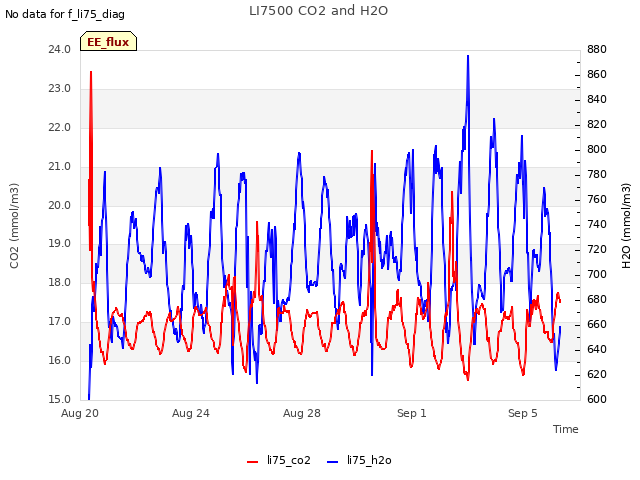Click the 880 H2O axis value
The height and width of the screenshot is (480, 640).
click(x=597, y=50)
